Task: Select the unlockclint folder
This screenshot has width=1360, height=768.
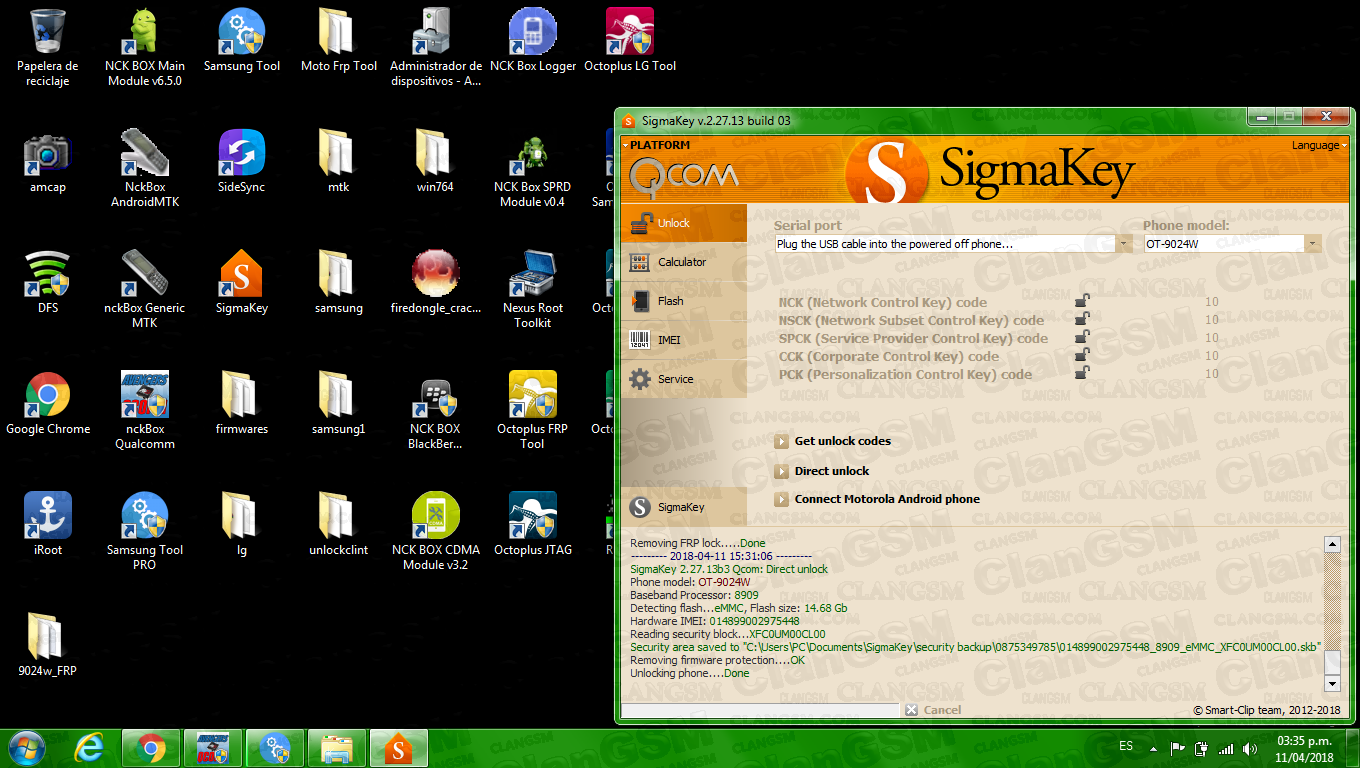Action: (x=339, y=525)
